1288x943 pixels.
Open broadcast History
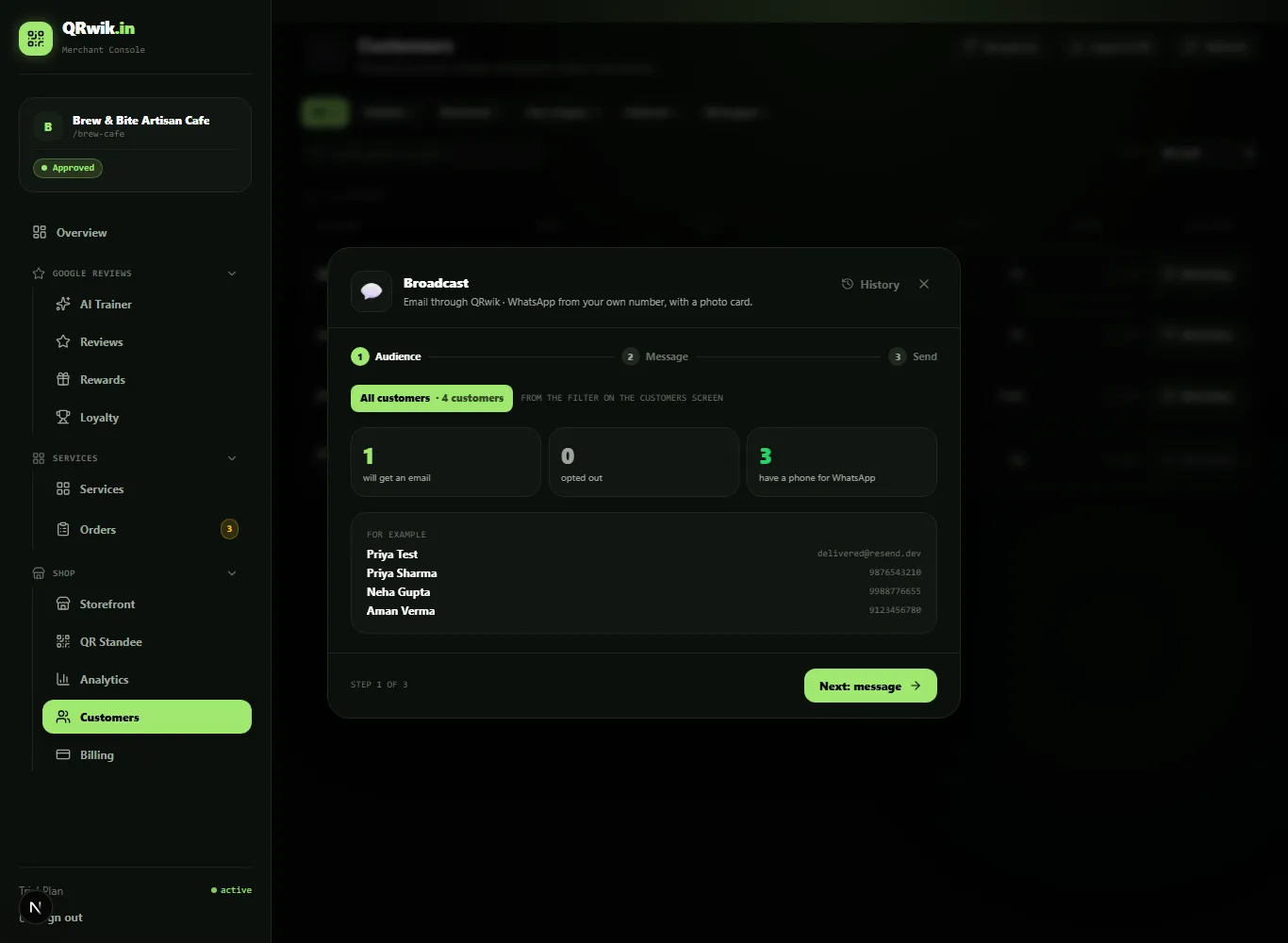(x=870, y=284)
